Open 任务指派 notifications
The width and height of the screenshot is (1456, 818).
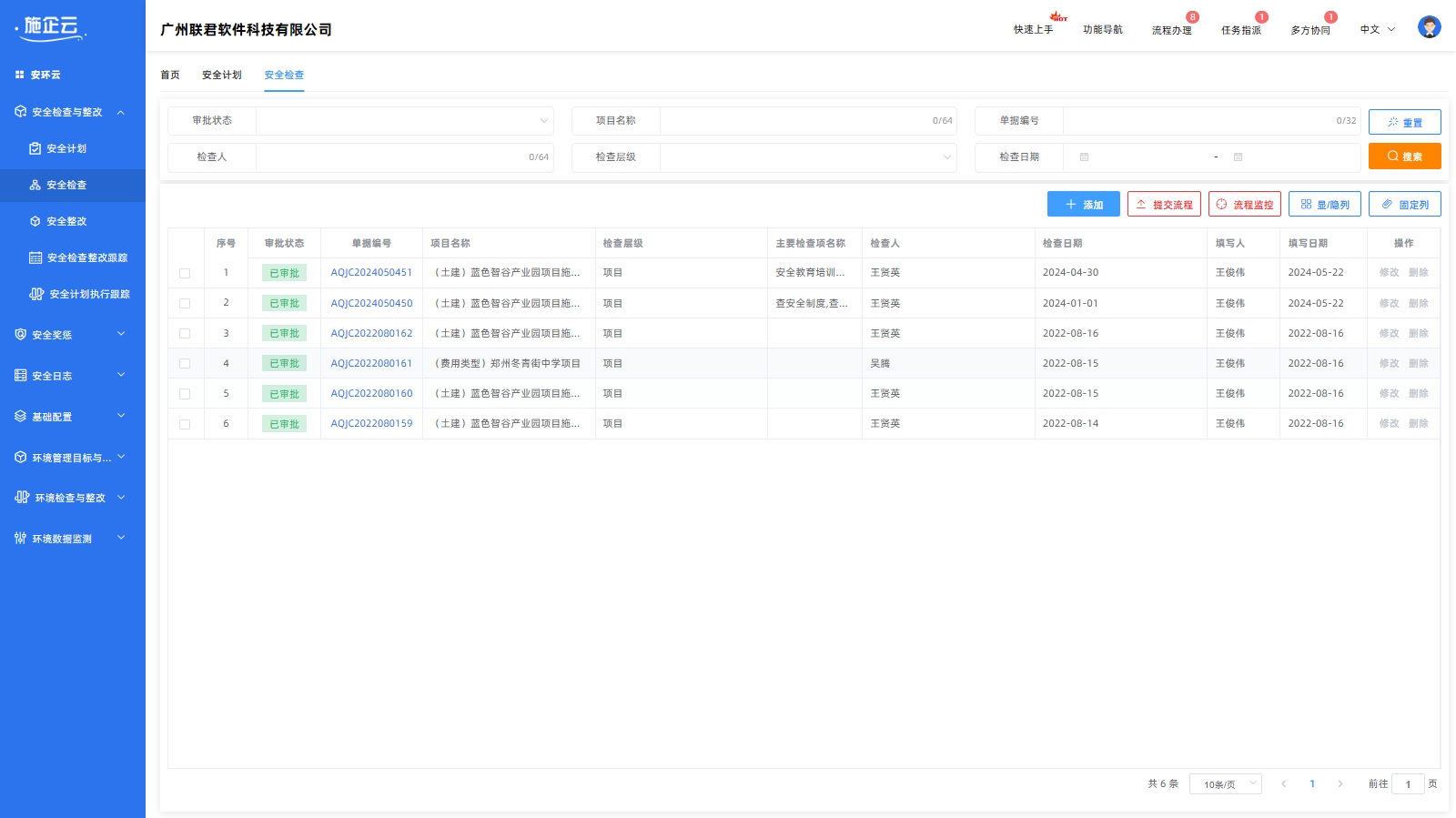tap(1241, 29)
